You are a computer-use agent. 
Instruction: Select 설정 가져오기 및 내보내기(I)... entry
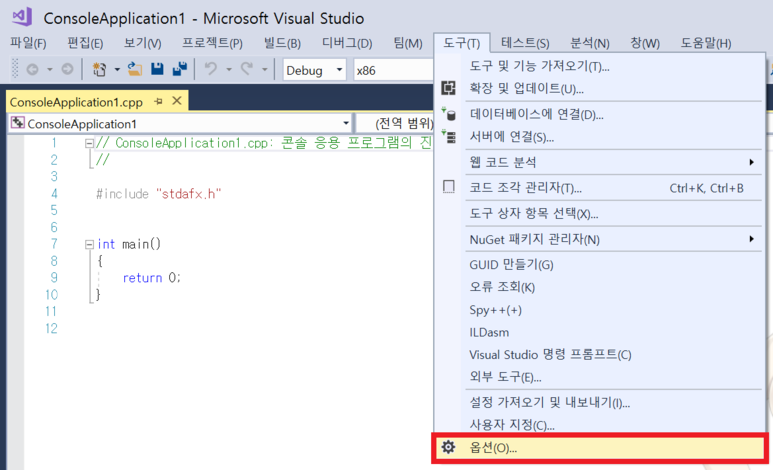point(599,402)
